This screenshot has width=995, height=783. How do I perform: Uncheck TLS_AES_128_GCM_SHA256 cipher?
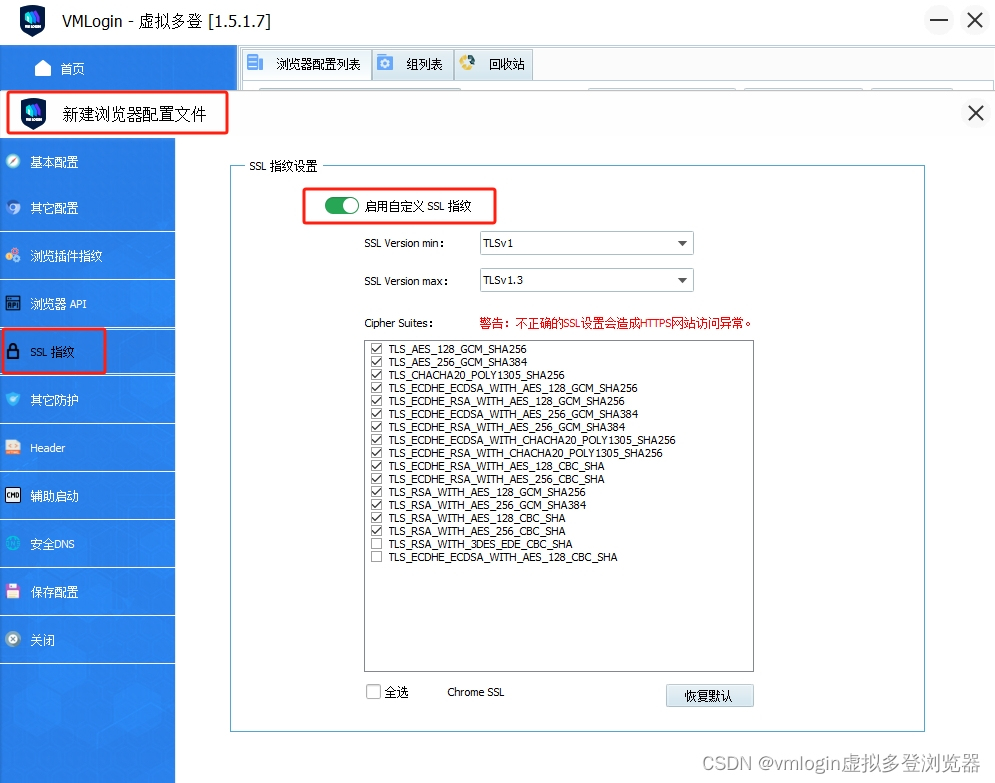(x=376, y=348)
